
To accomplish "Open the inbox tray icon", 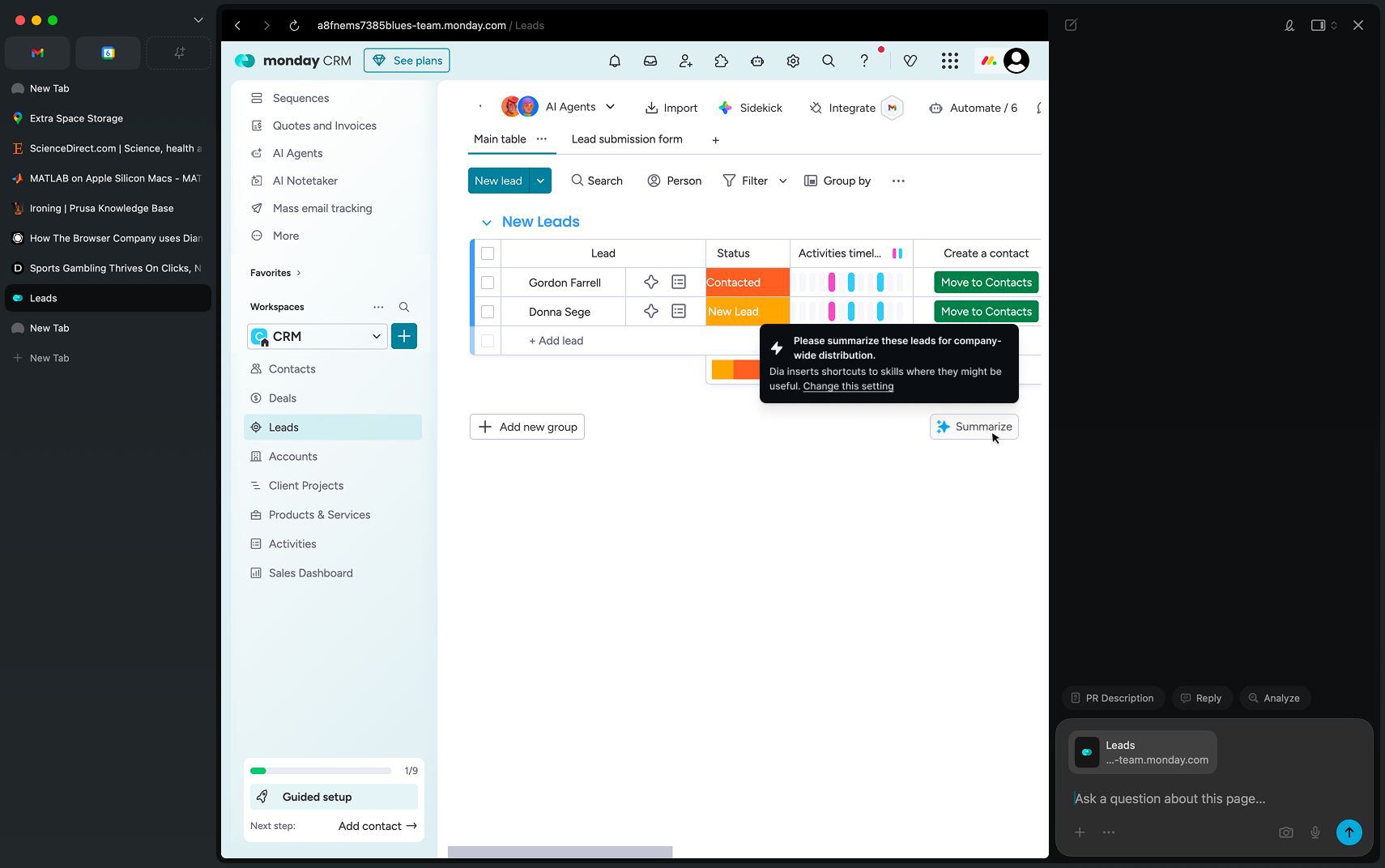I will (x=650, y=61).
